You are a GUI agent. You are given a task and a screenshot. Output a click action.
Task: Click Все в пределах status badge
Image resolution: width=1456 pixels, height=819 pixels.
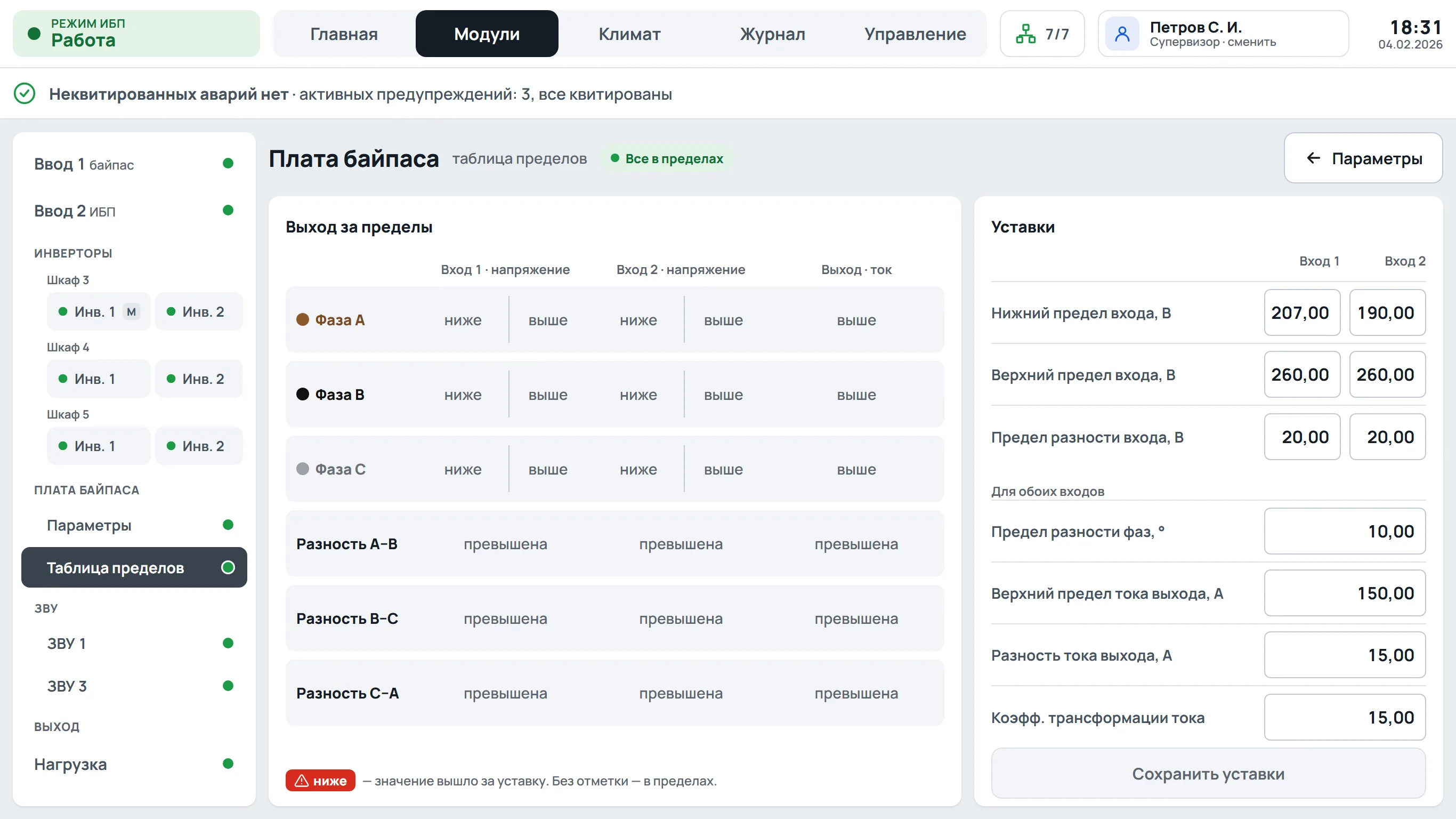[667, 159]
